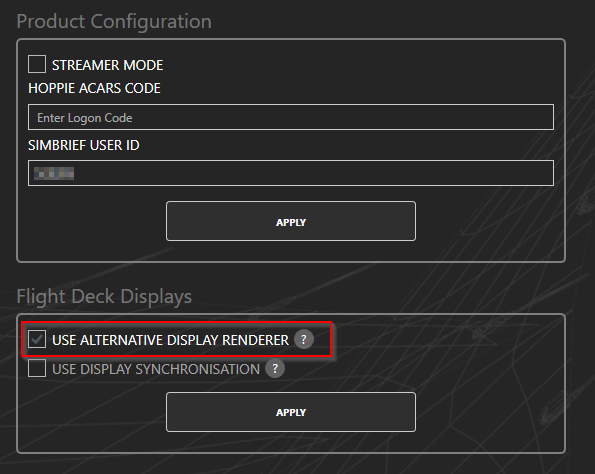Click the Enter Logon Code placeholder text

click(85, 118)
